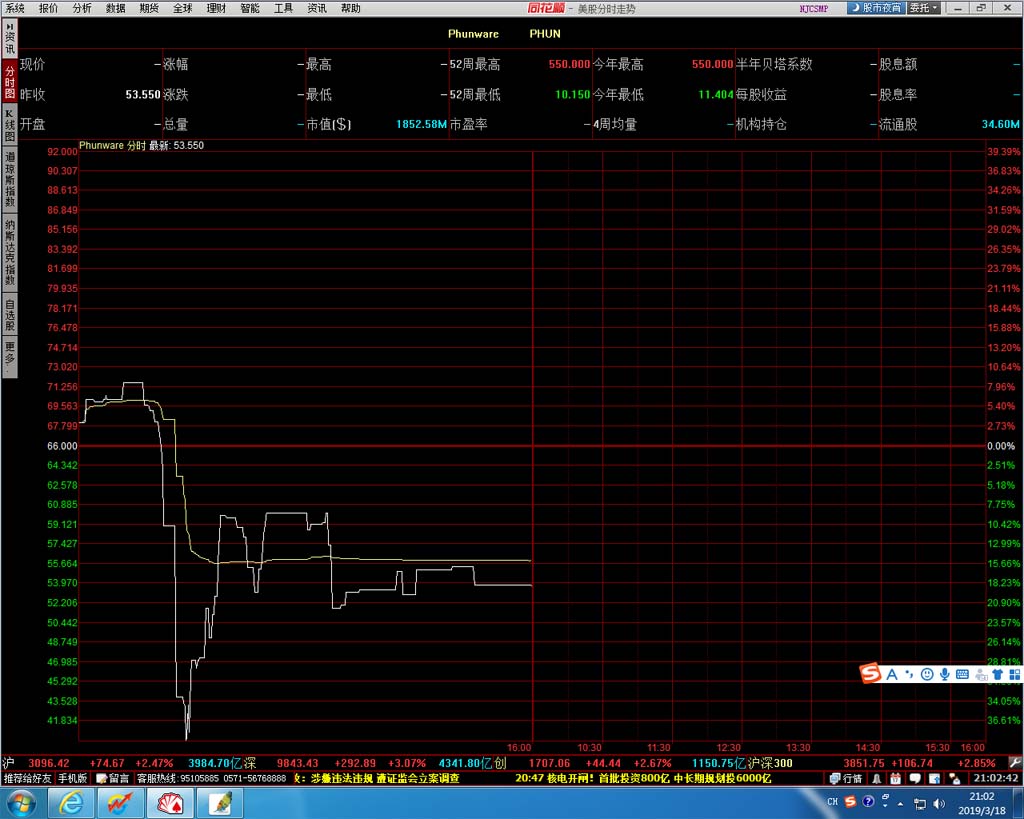
Task: Click the 昨收 value 53.550
Action: coord(143,94)
